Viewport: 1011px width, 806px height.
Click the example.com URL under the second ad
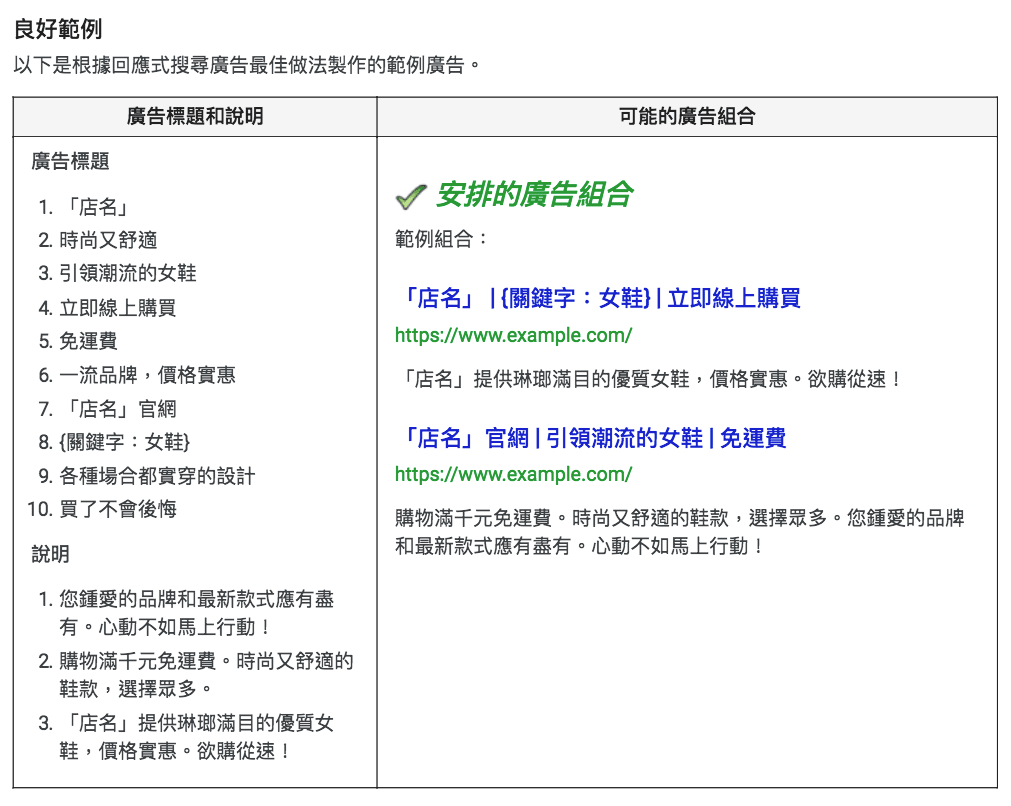[x=513, y=474]
